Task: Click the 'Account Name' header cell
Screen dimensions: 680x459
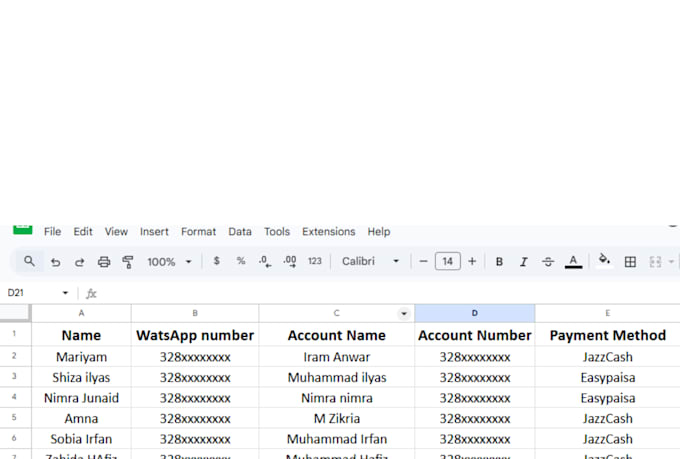Action: tap(337, 335)
